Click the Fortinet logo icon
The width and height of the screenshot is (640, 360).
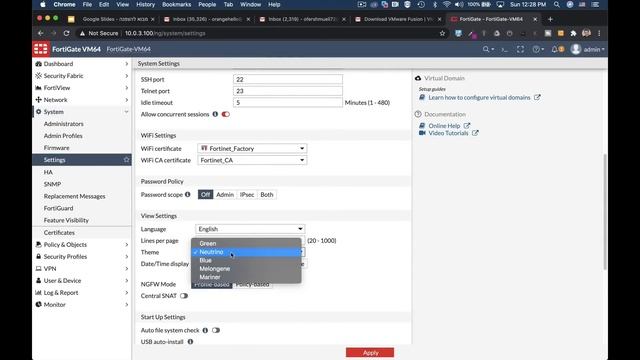tap(41, 49)
